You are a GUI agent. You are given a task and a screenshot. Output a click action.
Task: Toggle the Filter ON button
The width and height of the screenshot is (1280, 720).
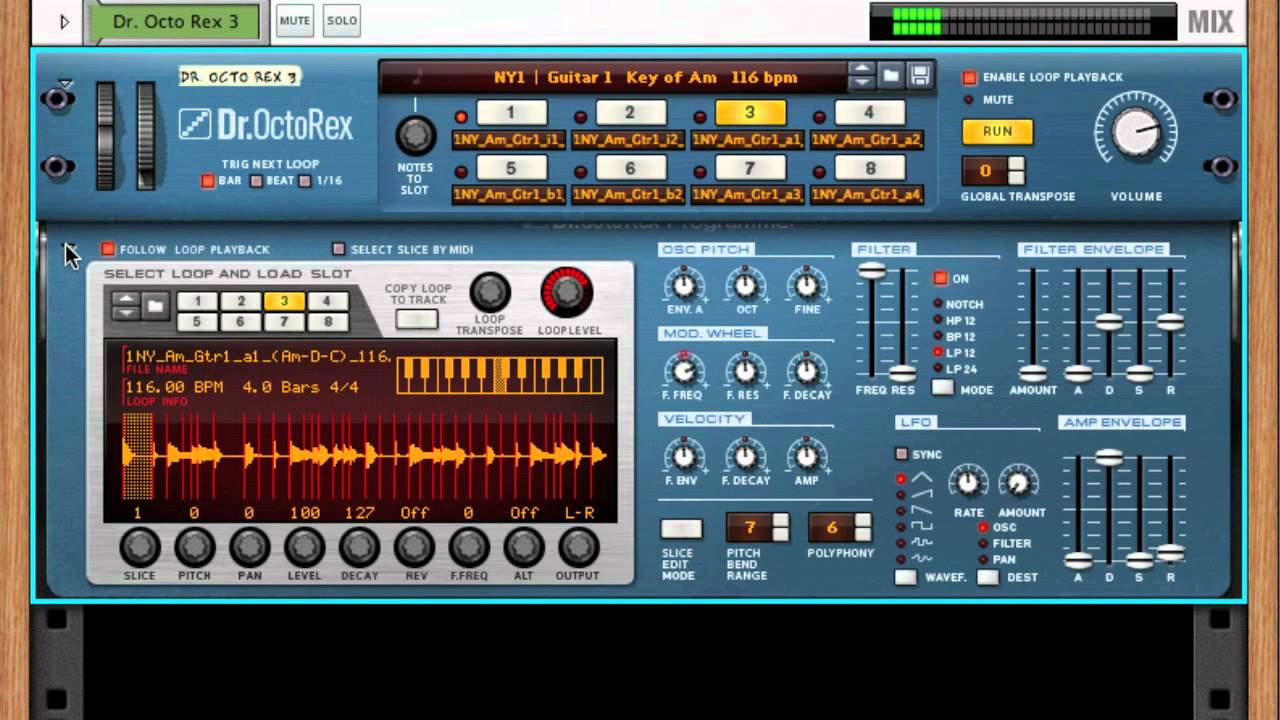[940, 278]
